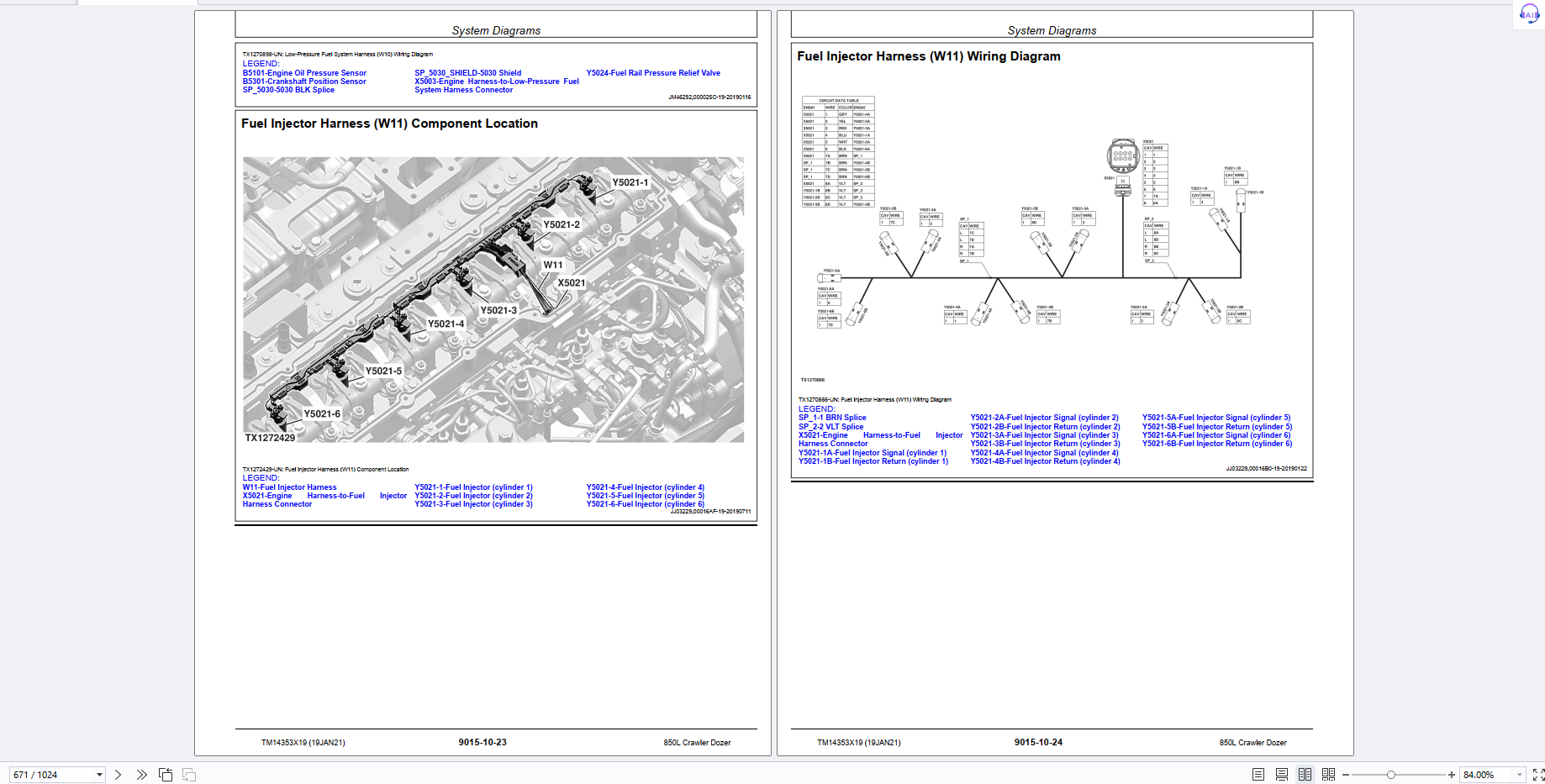Open the AI assistant icon
Viewport: 1545px width, 784px height.
[1529, 14]
